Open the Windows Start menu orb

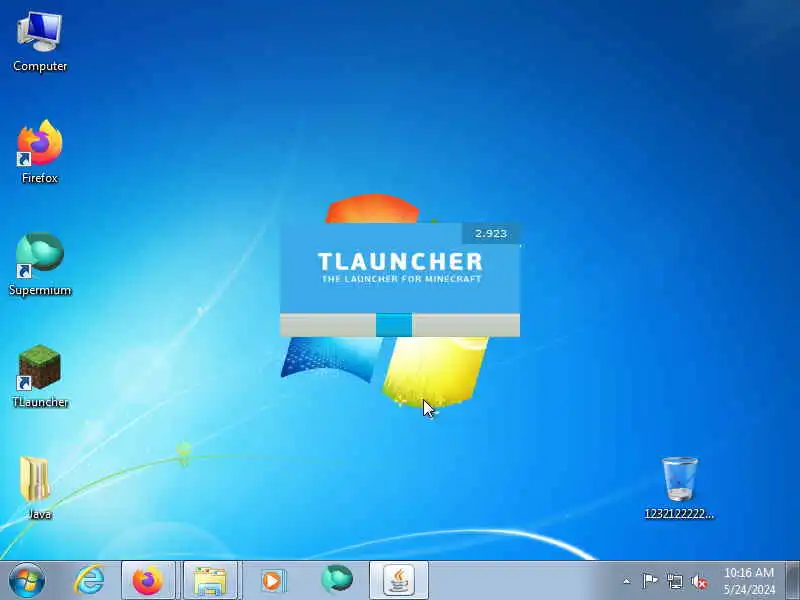tap(27, 581)
